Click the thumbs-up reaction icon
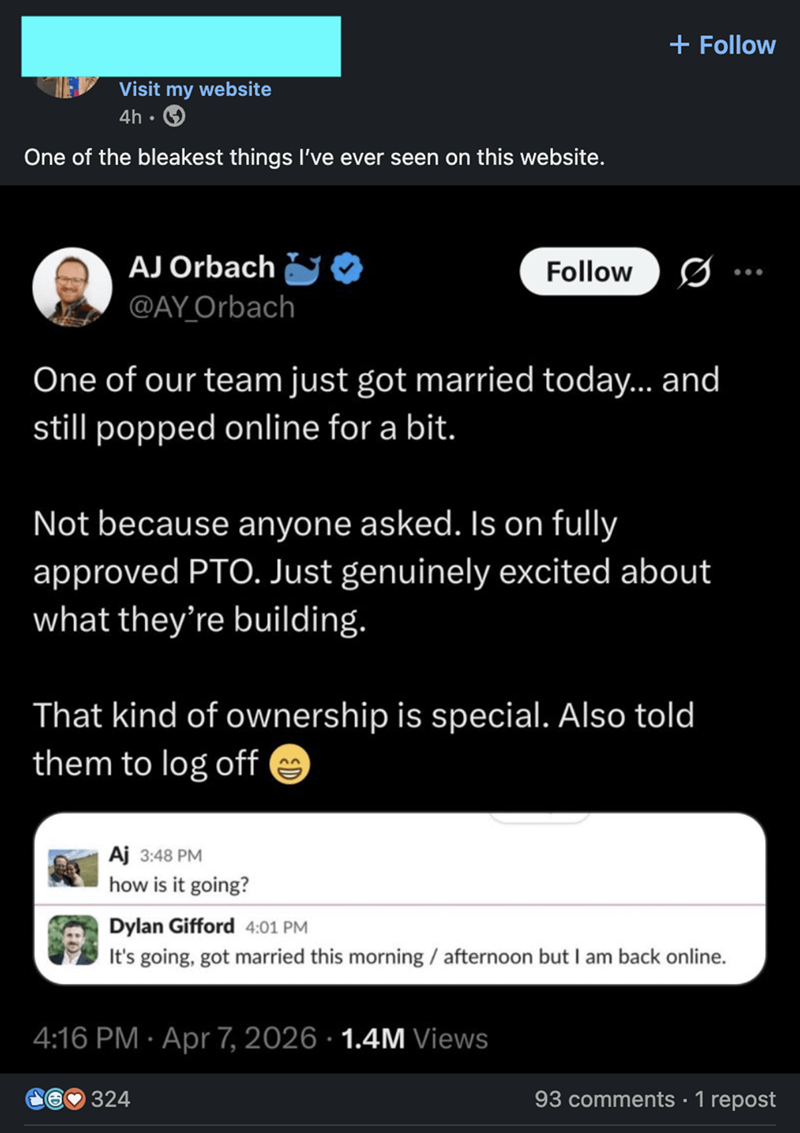 tap(35, 1097)
